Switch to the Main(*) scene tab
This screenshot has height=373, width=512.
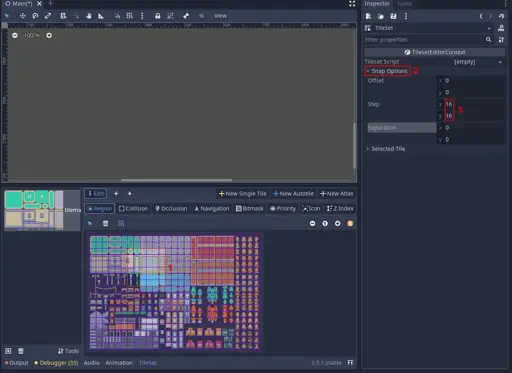click(x=22, y=4)
